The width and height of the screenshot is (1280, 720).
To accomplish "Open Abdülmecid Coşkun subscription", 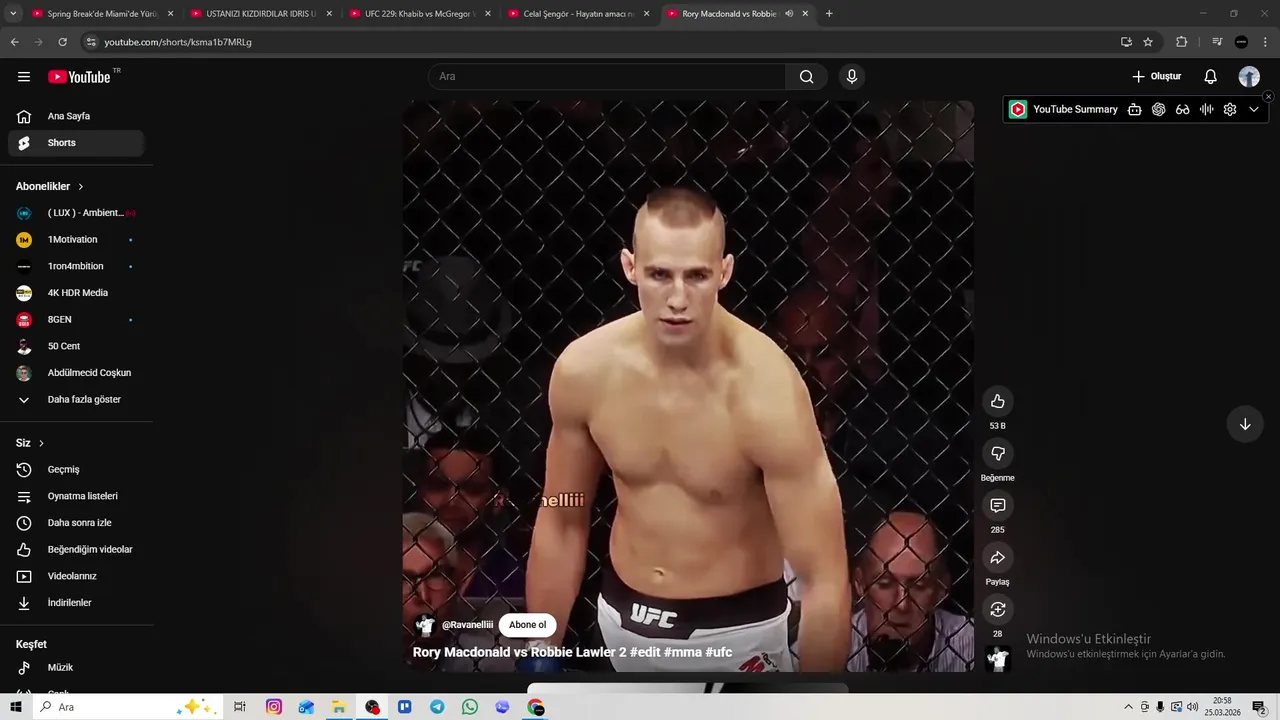I will pos(76,373).
